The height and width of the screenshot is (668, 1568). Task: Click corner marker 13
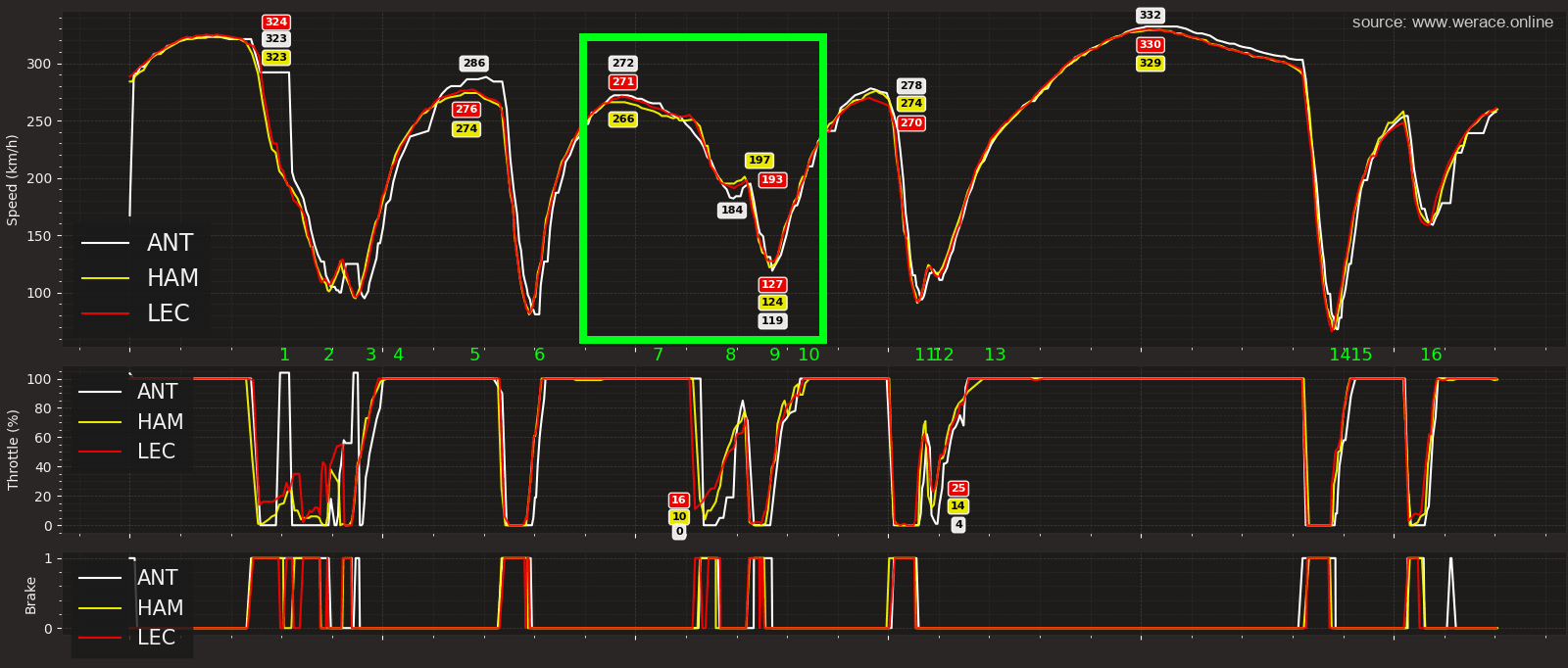995,355
